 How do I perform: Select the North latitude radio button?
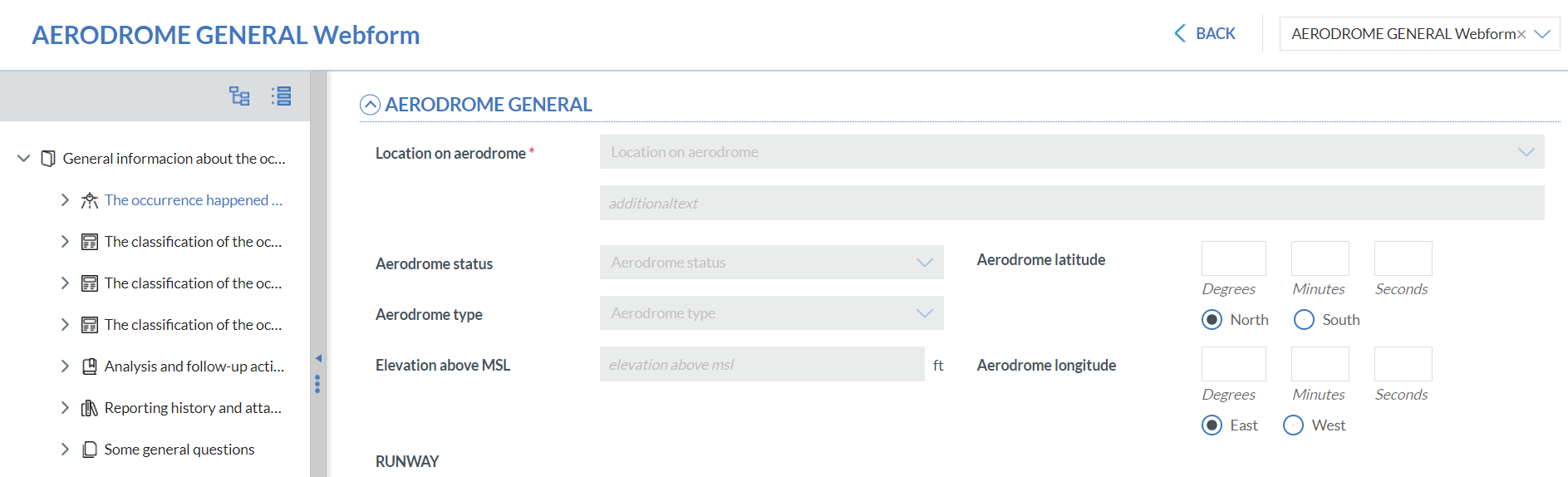[x=1212, y=320]
